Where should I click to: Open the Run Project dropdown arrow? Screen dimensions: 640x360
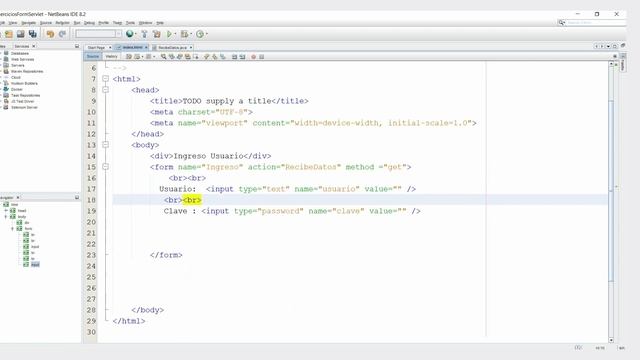coord(176,34)
